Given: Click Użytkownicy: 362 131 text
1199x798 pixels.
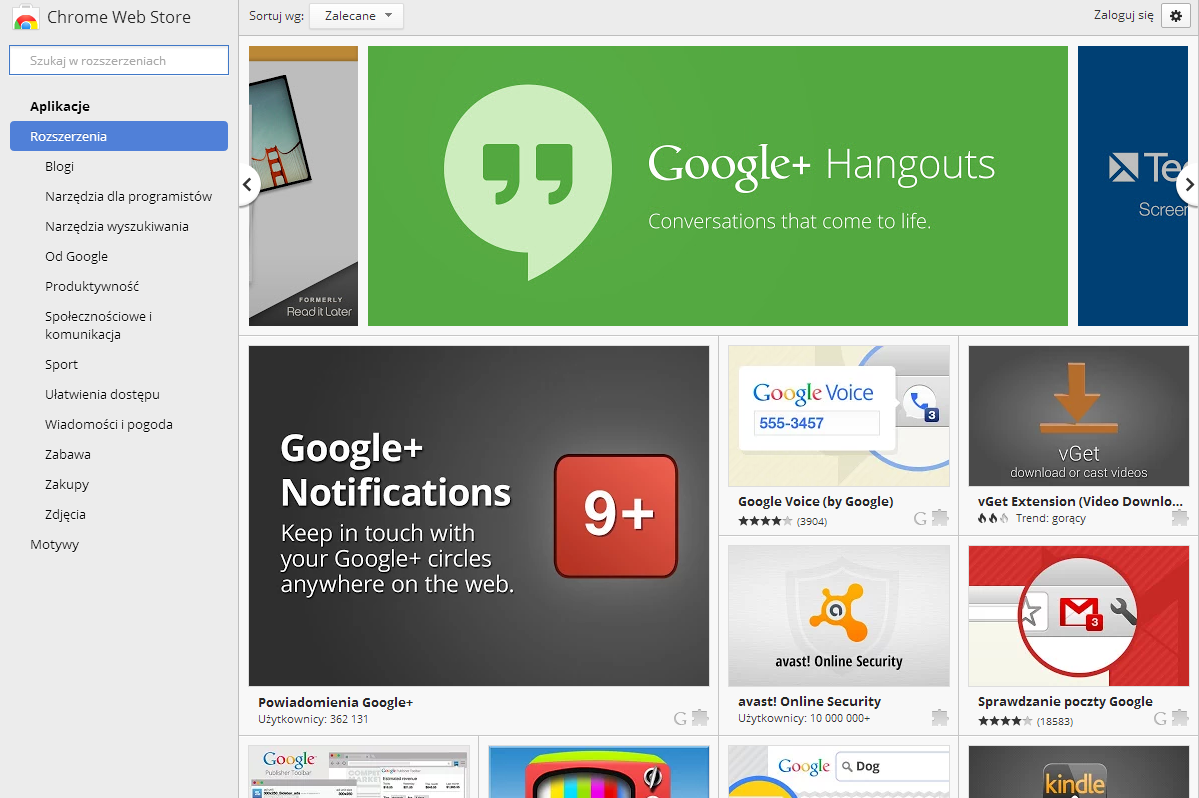Looking at the screenshot, I should point(313,719).
